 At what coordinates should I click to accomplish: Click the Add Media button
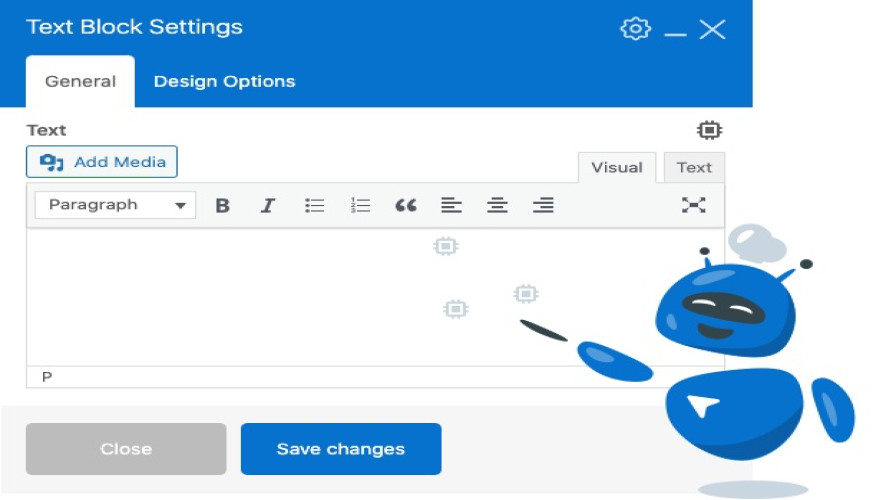[102, 162]
